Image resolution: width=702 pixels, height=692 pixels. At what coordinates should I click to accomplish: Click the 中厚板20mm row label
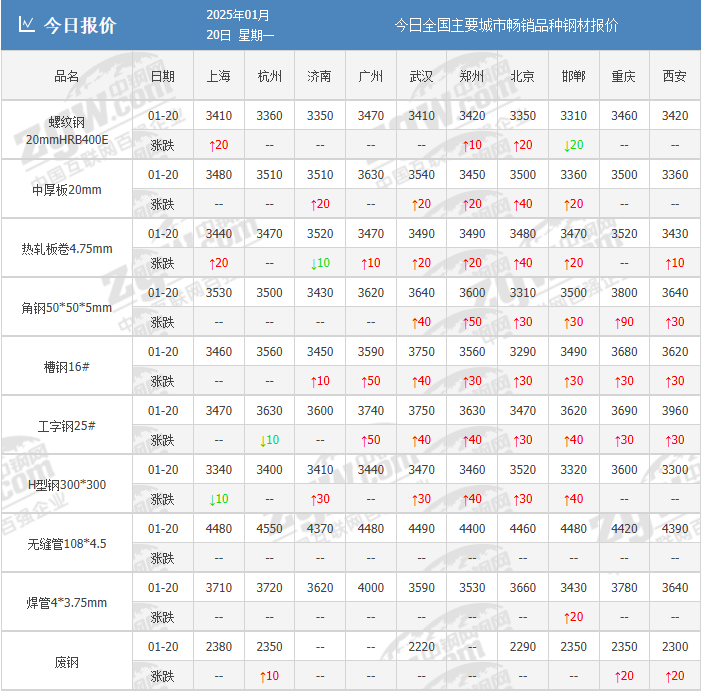(67, 190)
